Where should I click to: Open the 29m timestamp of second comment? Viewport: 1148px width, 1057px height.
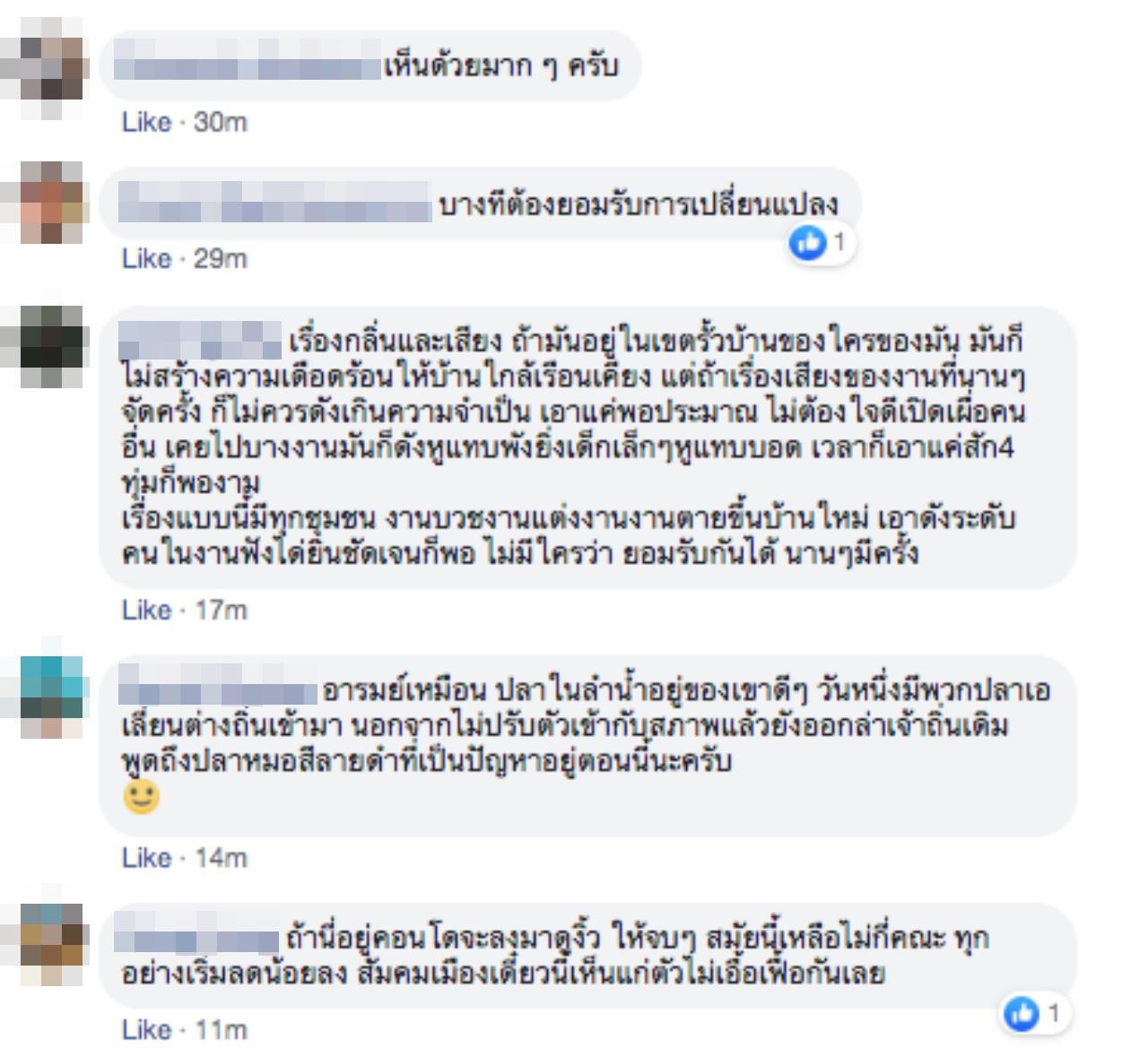coord(220,259)
